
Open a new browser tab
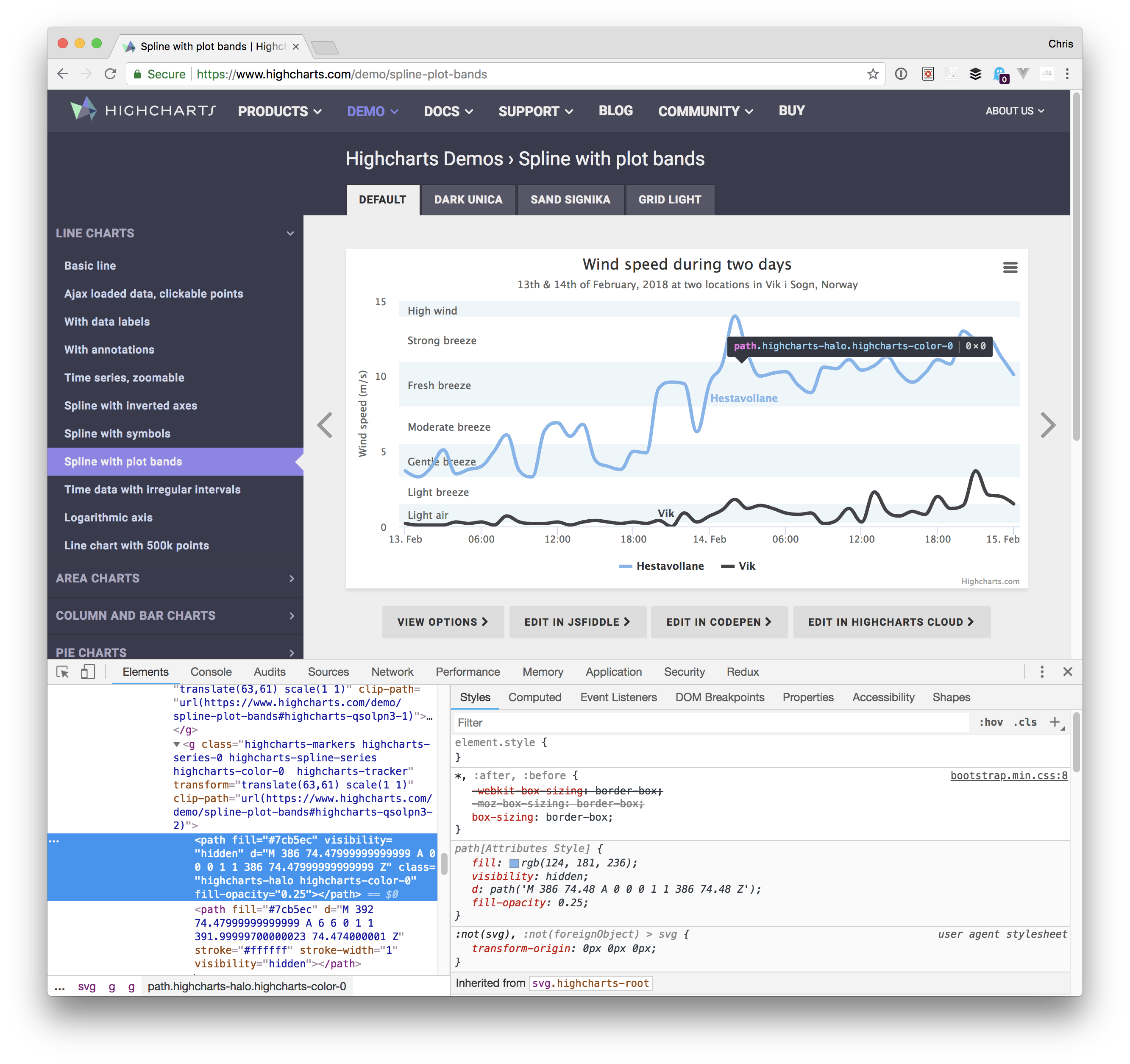pos(325,47)
